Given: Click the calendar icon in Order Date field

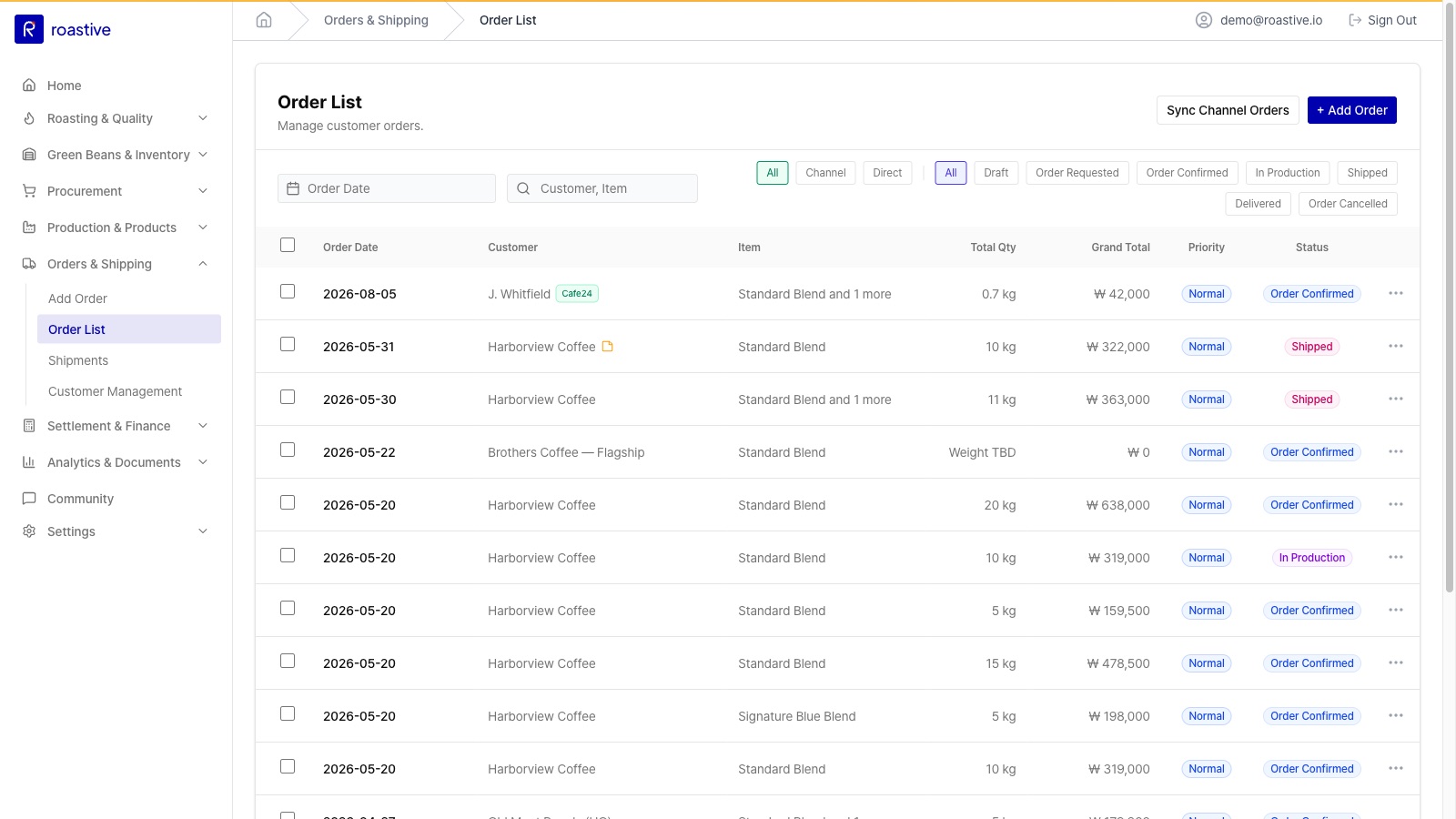Looking at the screenshot, I should [x=293, y=188].
